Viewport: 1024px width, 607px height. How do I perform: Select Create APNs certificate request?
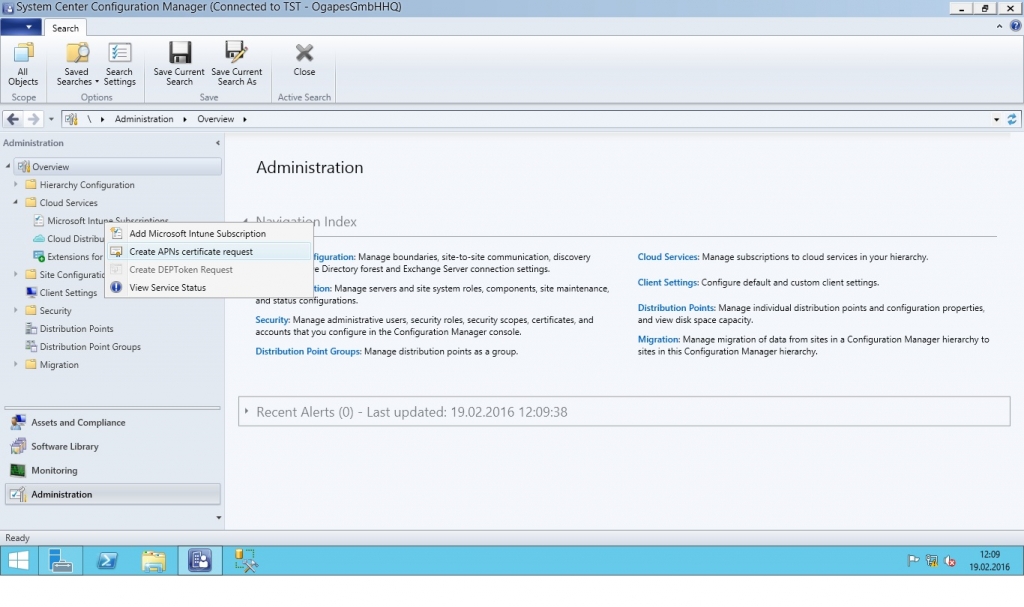(x=191, y=252)
